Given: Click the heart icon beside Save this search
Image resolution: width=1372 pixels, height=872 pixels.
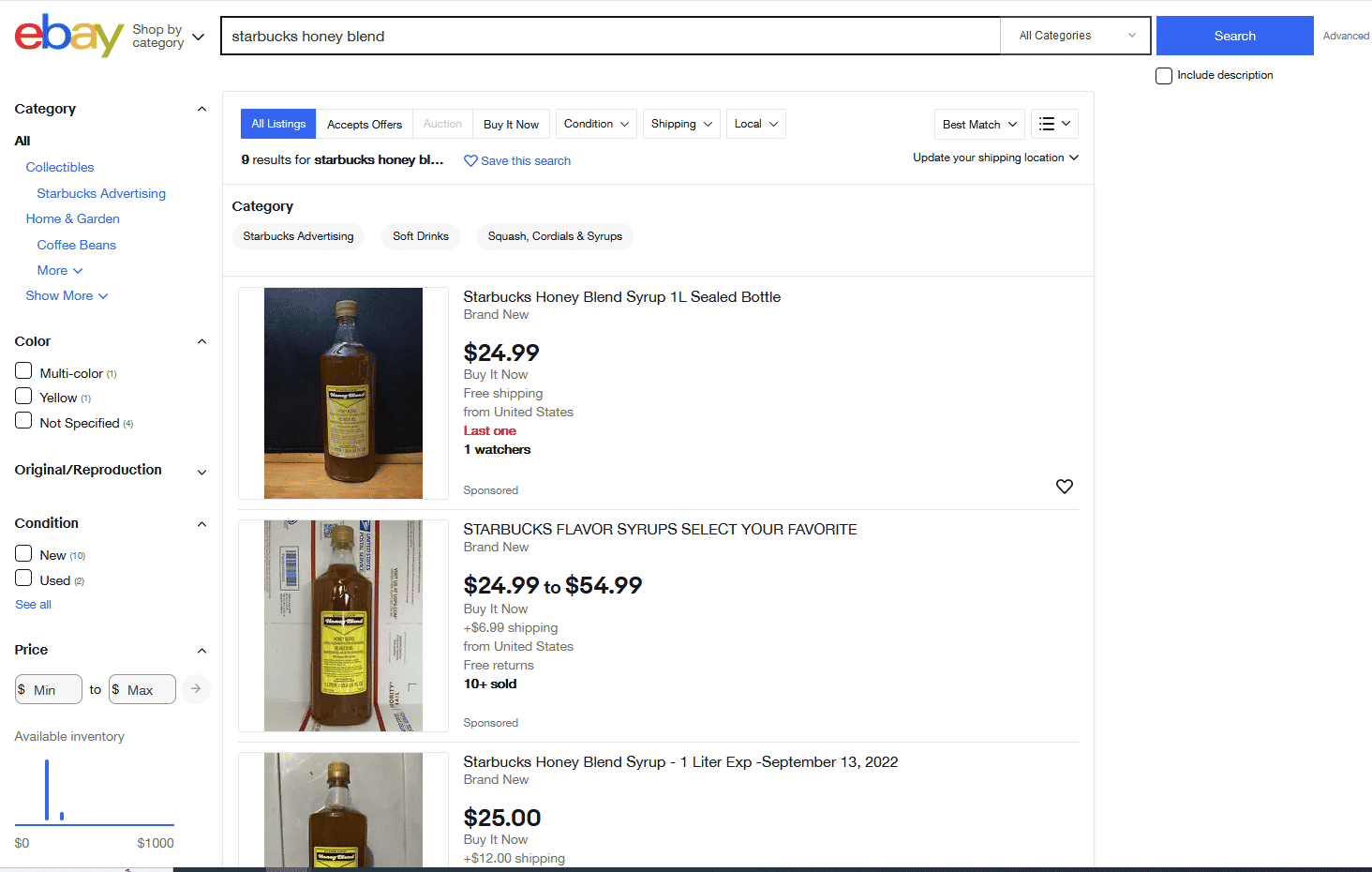Looking at the screenshot, I should 470,160.
